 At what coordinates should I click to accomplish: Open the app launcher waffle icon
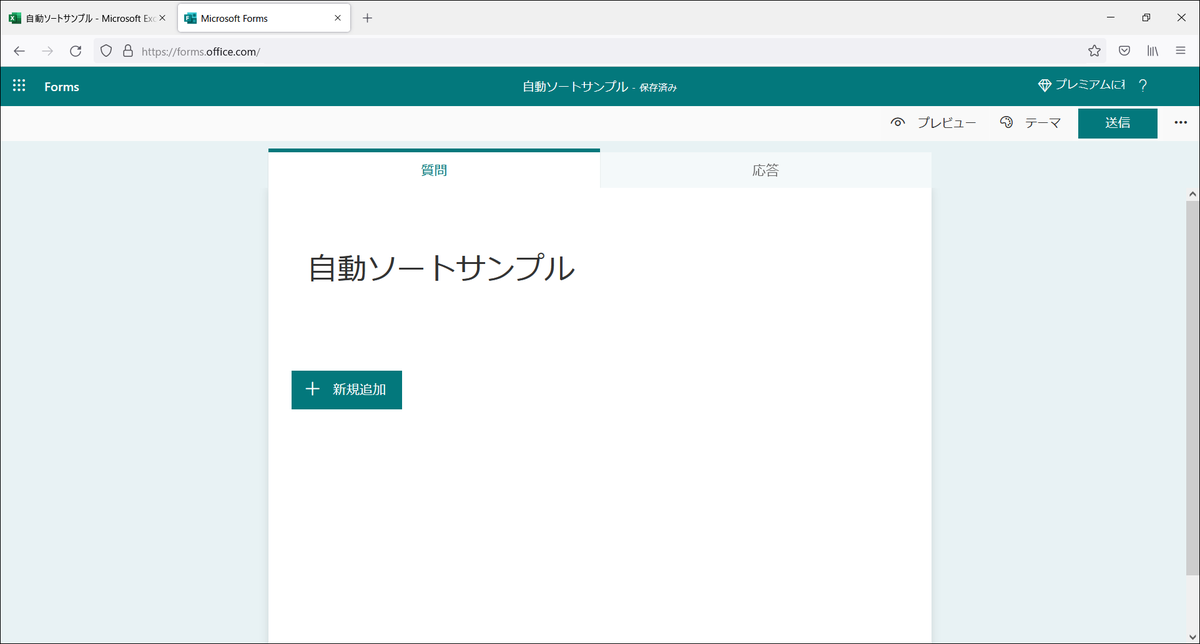(x=18, y=85)
